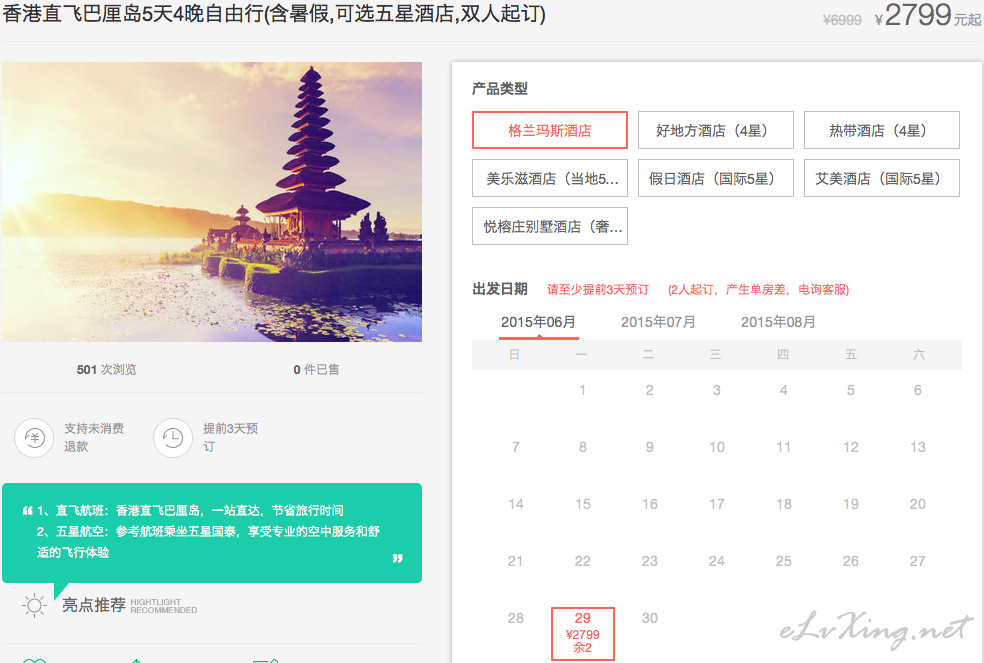
Task: Click the 产品类型 heading
Action: tap(500, 89)
